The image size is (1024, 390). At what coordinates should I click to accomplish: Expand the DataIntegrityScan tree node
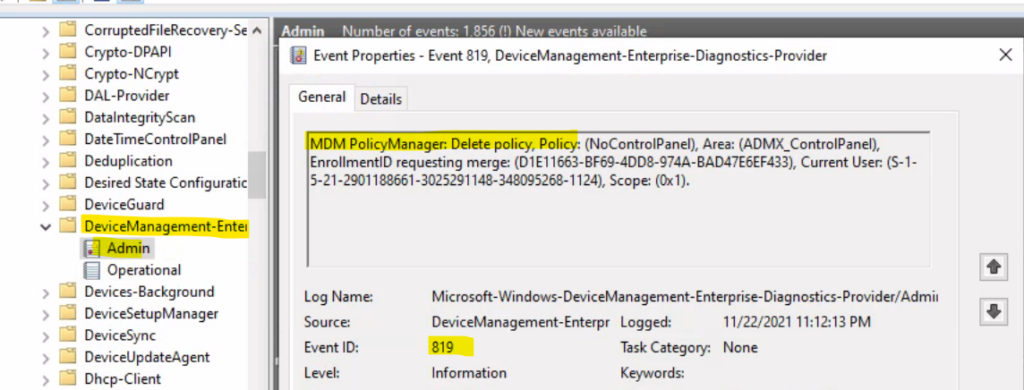(45, 118)
